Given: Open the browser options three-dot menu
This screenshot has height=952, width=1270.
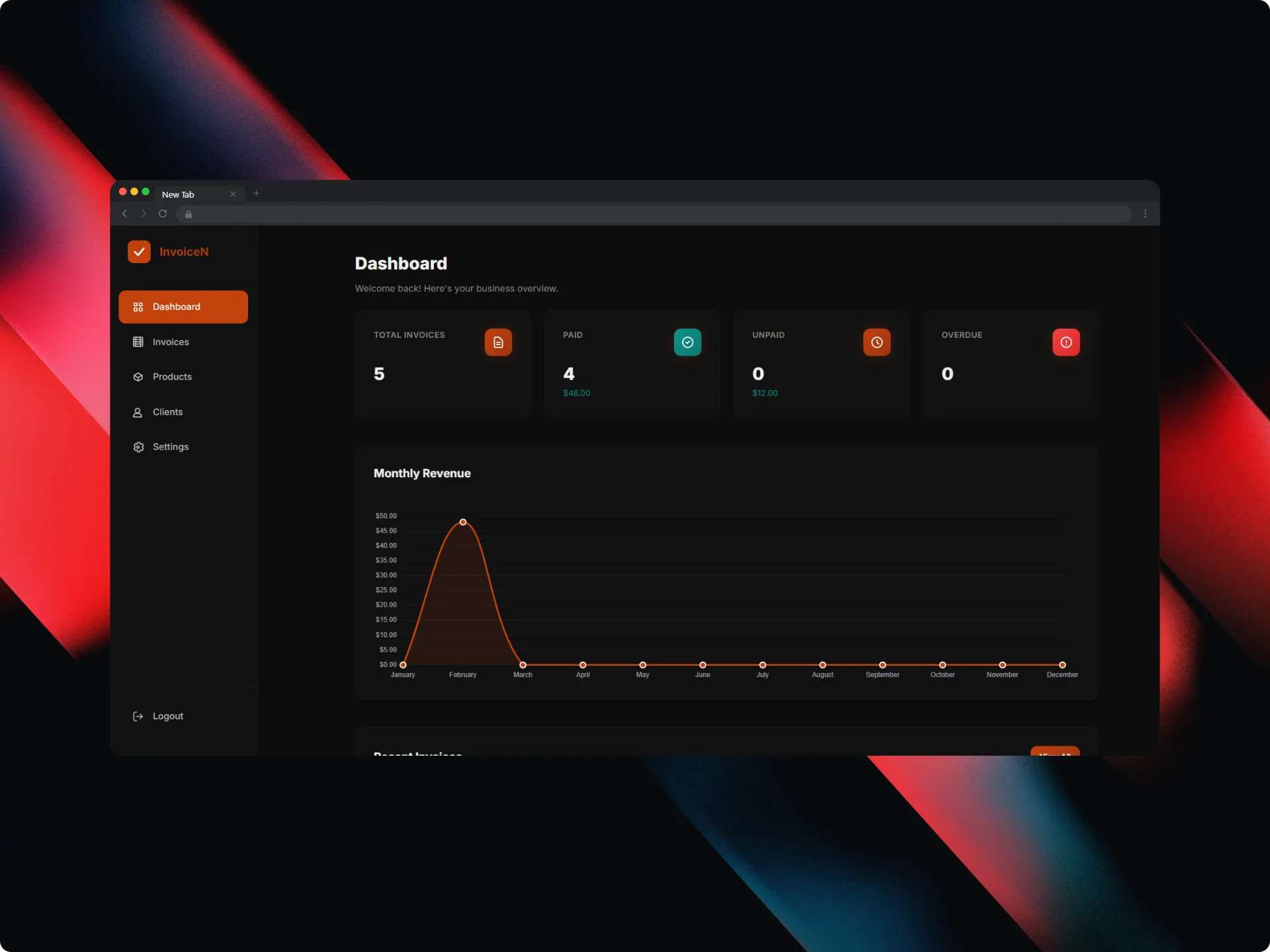Looking at the screenshot, I should [1146, 214].
